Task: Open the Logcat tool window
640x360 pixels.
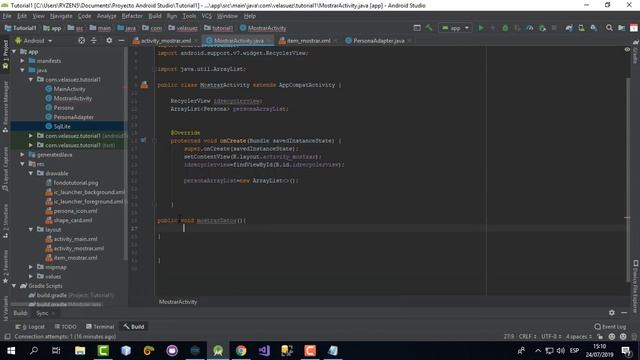Action: 30,327
